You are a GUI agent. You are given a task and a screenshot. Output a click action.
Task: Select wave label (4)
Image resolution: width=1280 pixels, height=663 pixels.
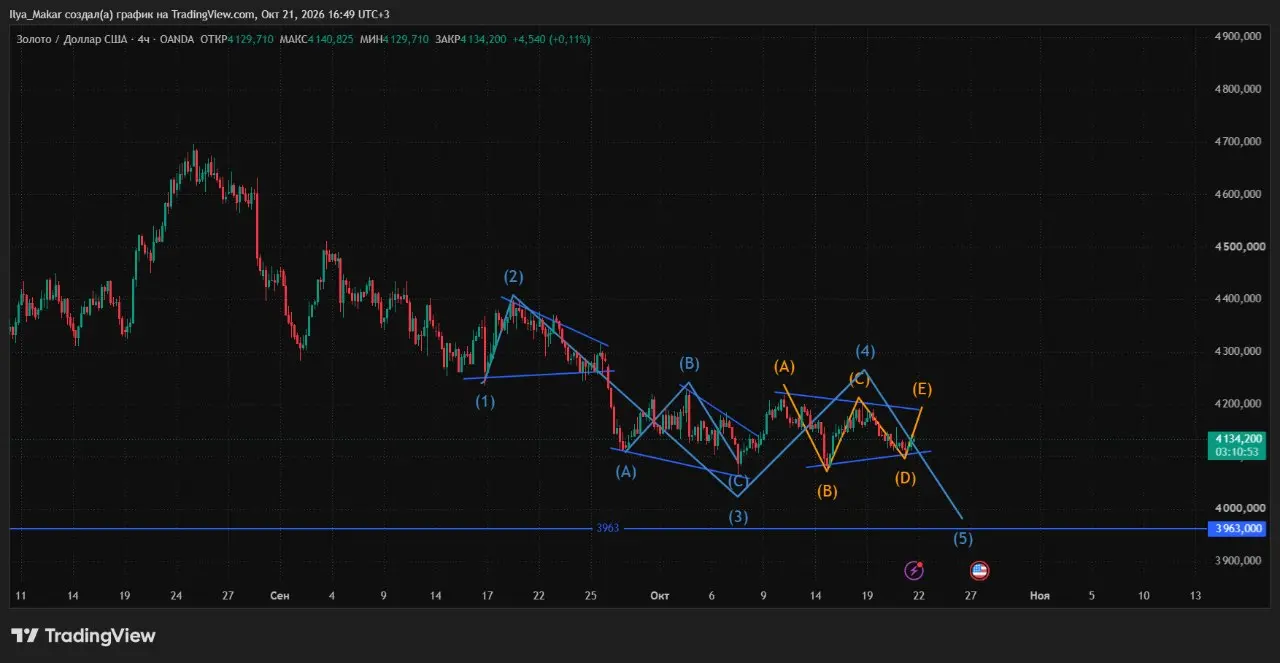(865, 351)
